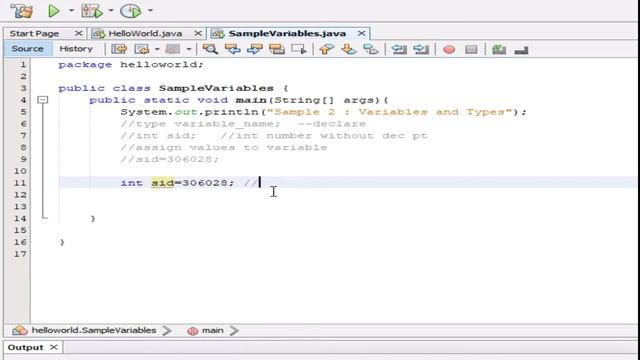Click the Stop Macro Recording icon
Viewport: 640px width, 360px height.
click(x=471, y=49)
